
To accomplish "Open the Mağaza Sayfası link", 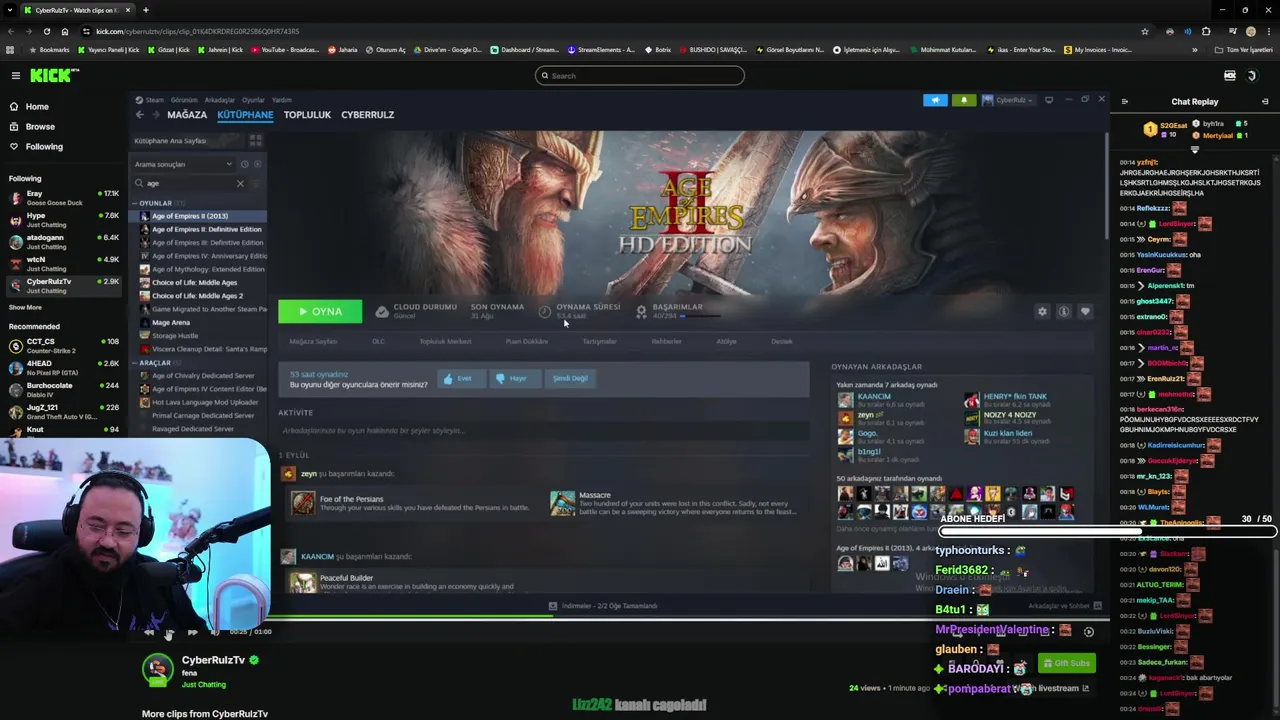I will [313, 341].
